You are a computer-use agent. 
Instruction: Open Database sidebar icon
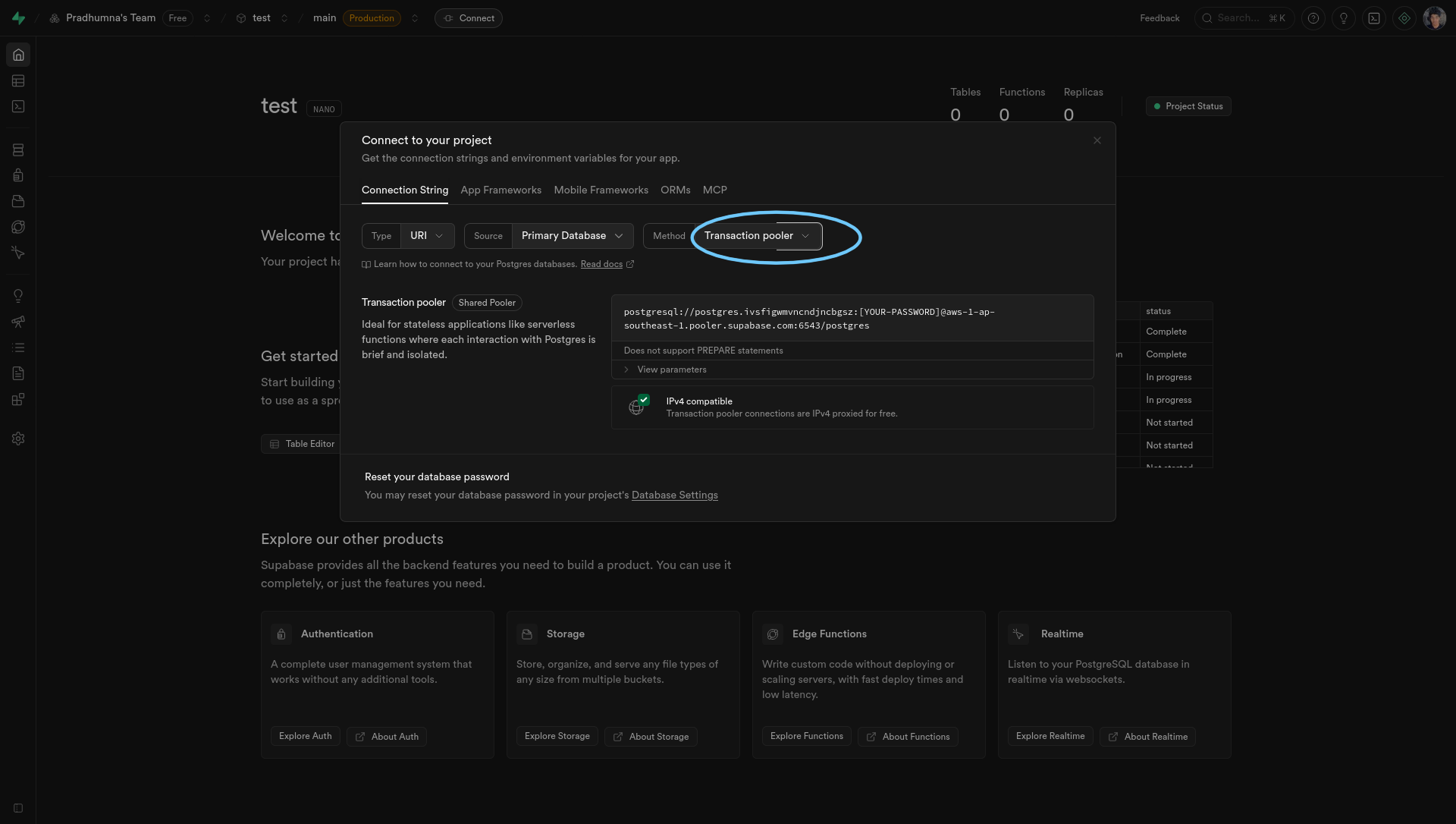point(18,150)
